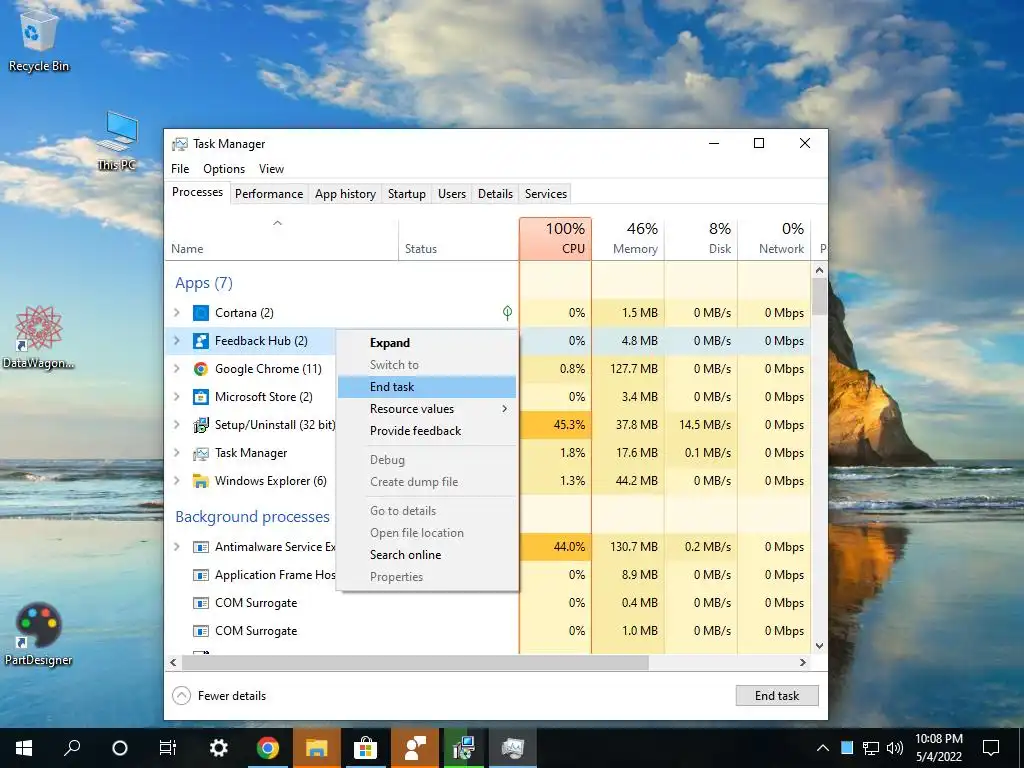Screen dimensions: 1024x768
Task: Expand the Feedback Hub process group arrow
Action: [177, 341]
